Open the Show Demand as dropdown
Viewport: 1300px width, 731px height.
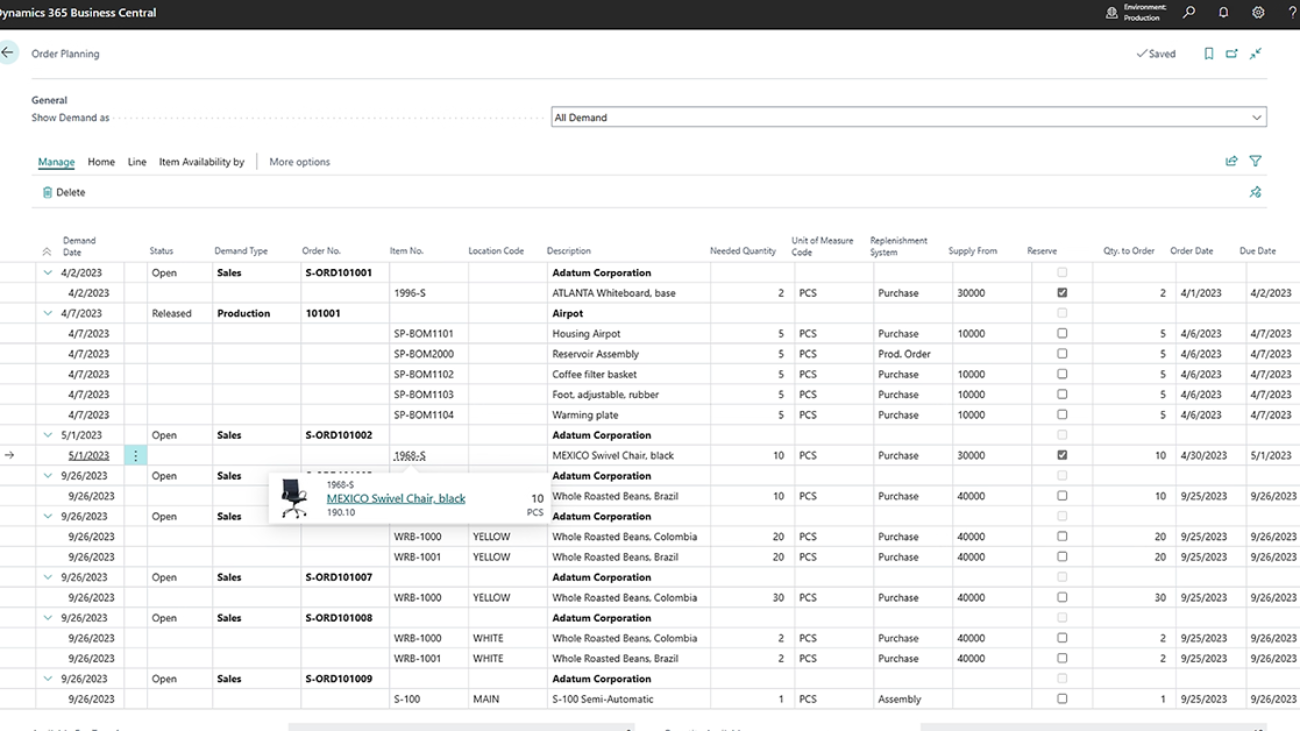click(1256, 118)
